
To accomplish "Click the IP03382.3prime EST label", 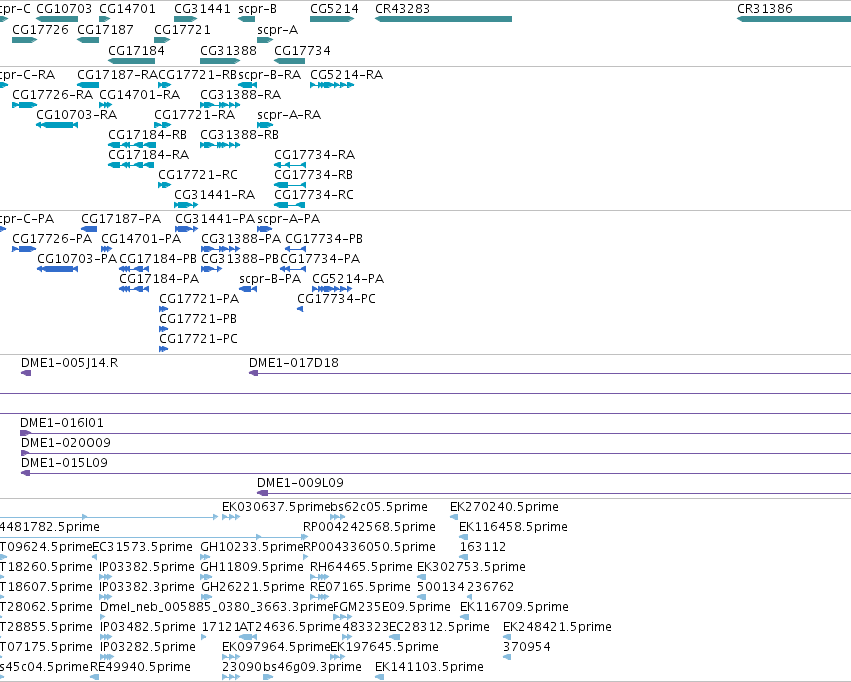I will 147,588.
